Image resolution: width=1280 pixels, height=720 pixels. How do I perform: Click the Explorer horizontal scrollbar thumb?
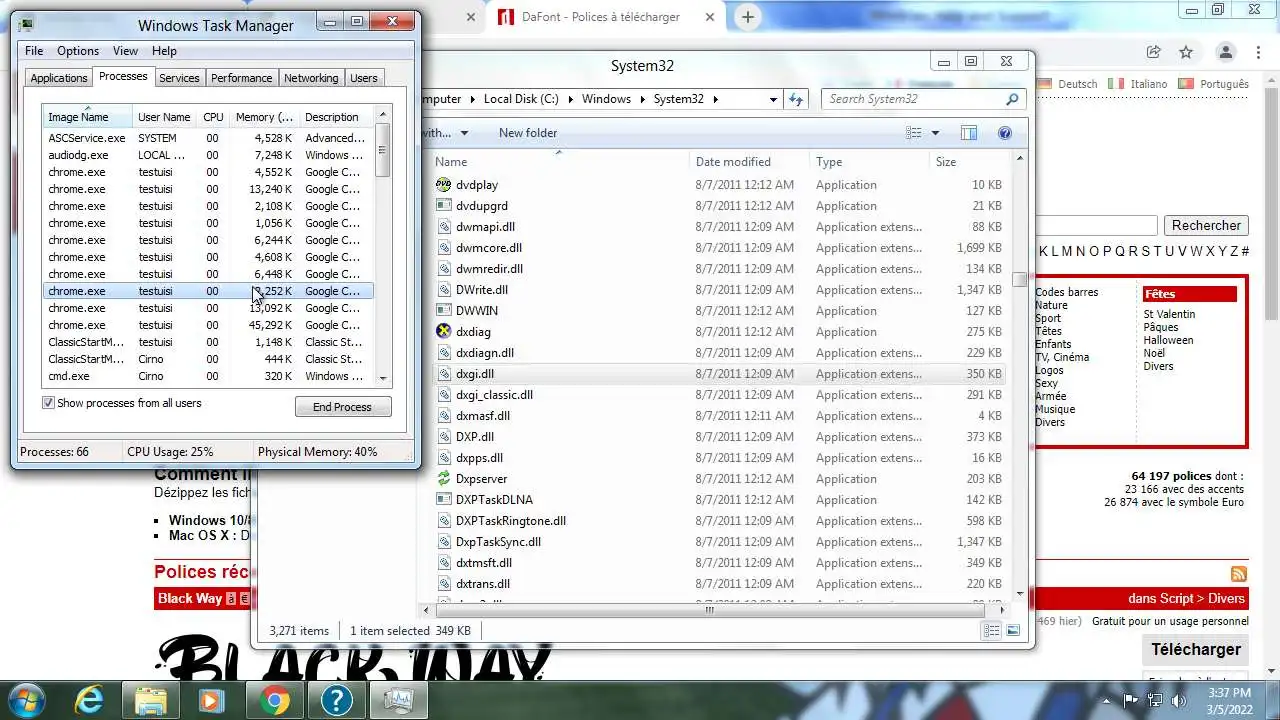click(710, 610)
